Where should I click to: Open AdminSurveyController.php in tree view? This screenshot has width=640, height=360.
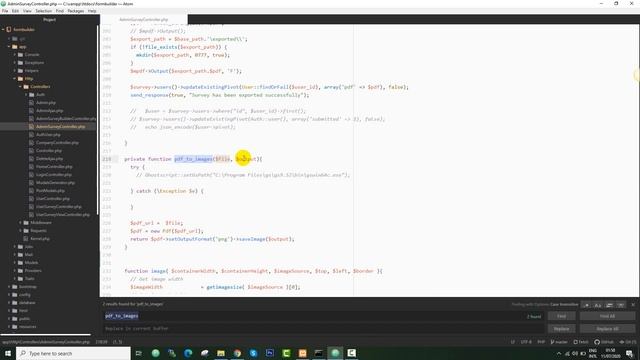(60, 127)
